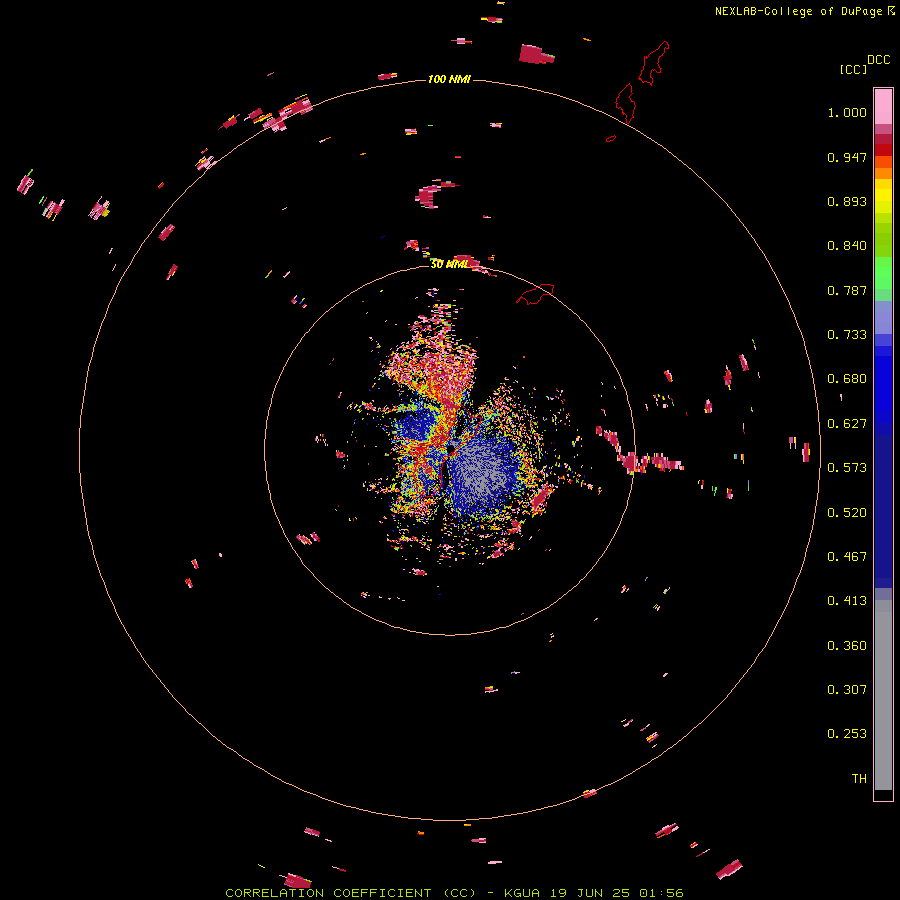Select the 0.520 color scale value
900x900 pixels.
pos(847,513)
